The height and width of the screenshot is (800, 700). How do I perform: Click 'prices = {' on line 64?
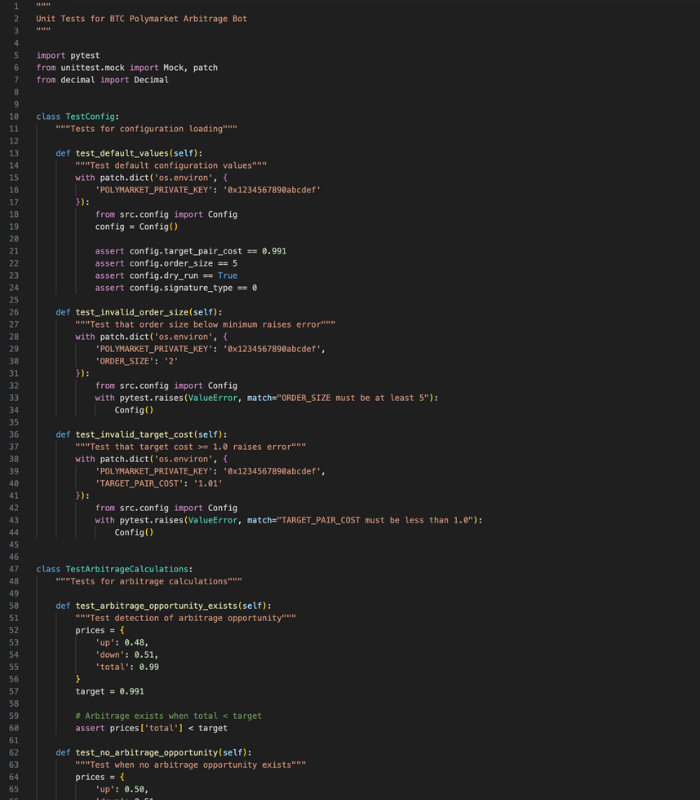100,778
